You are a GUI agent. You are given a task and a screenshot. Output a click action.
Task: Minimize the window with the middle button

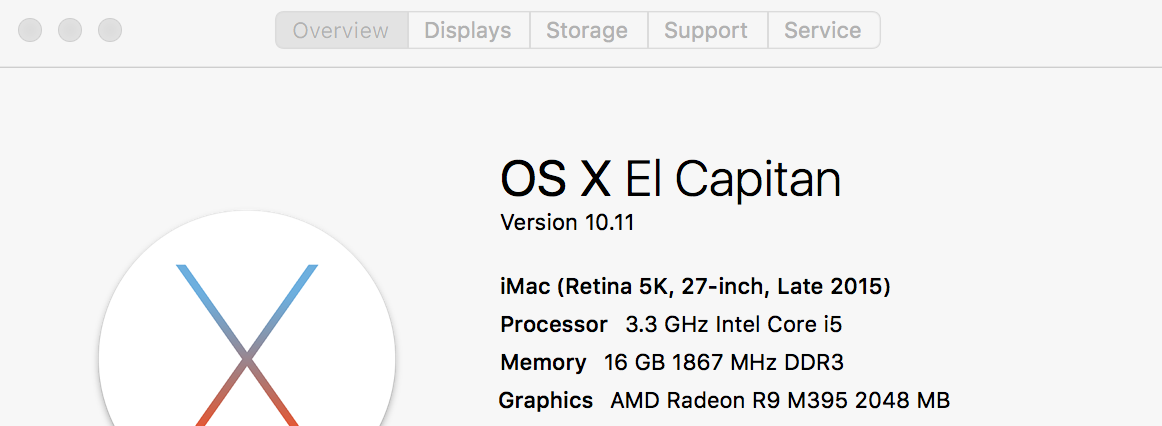pyautogui.click(x=70, y=30)
